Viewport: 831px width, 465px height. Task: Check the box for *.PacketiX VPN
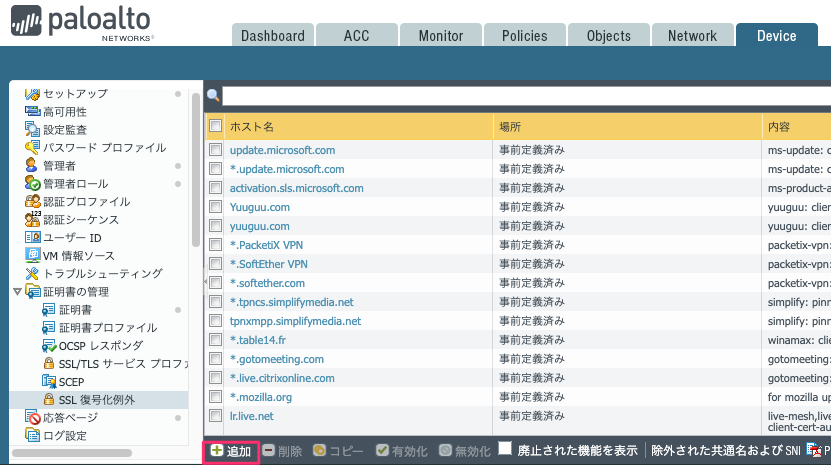click(215, 244)
